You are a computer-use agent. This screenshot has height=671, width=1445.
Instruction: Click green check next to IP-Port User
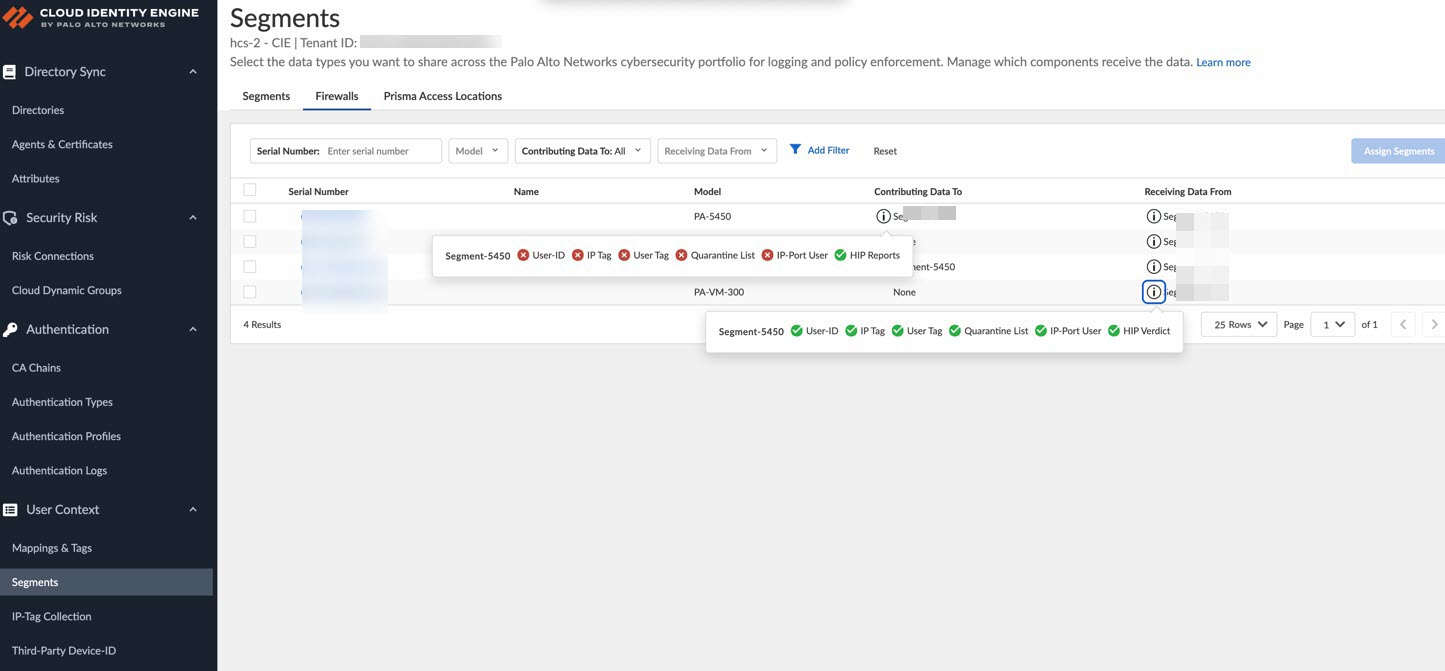pos(1041,331)
